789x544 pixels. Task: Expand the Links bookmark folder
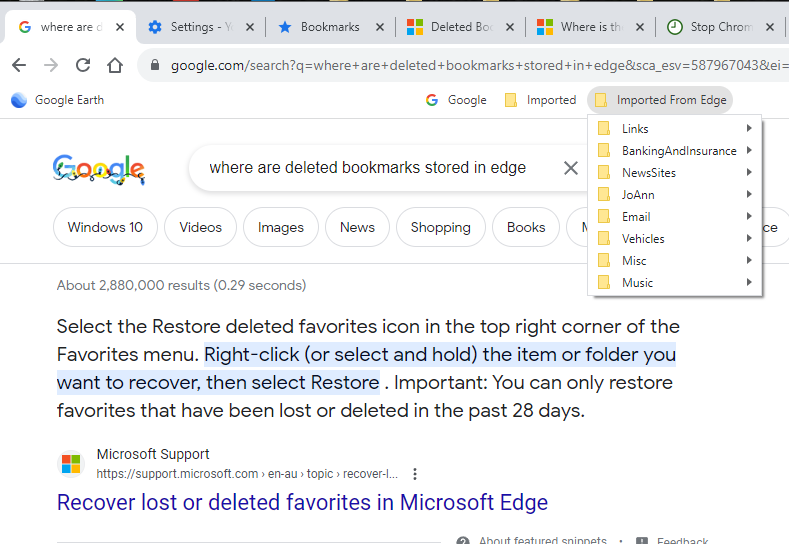point(674,129)
